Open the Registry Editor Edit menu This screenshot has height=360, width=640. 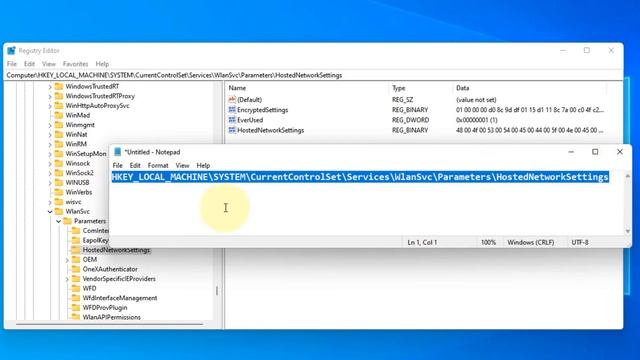click(x=29, y=64)
